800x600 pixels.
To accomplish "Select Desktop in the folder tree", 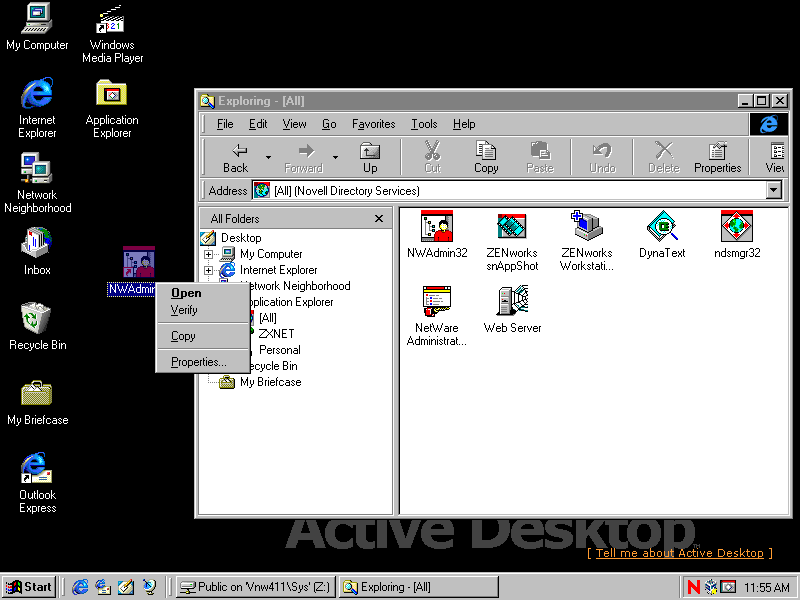I will point(241,238).
